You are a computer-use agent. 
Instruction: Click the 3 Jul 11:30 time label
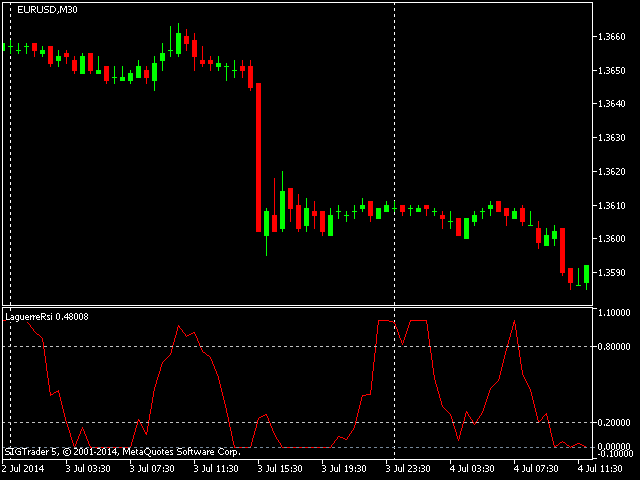click(216, 469)
